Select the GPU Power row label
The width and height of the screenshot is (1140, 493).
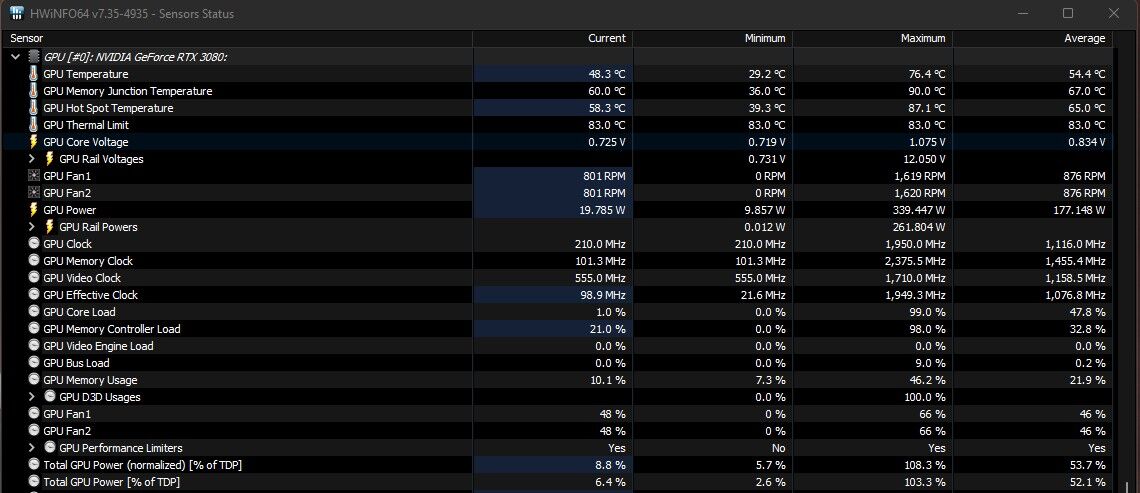point(70,210)
